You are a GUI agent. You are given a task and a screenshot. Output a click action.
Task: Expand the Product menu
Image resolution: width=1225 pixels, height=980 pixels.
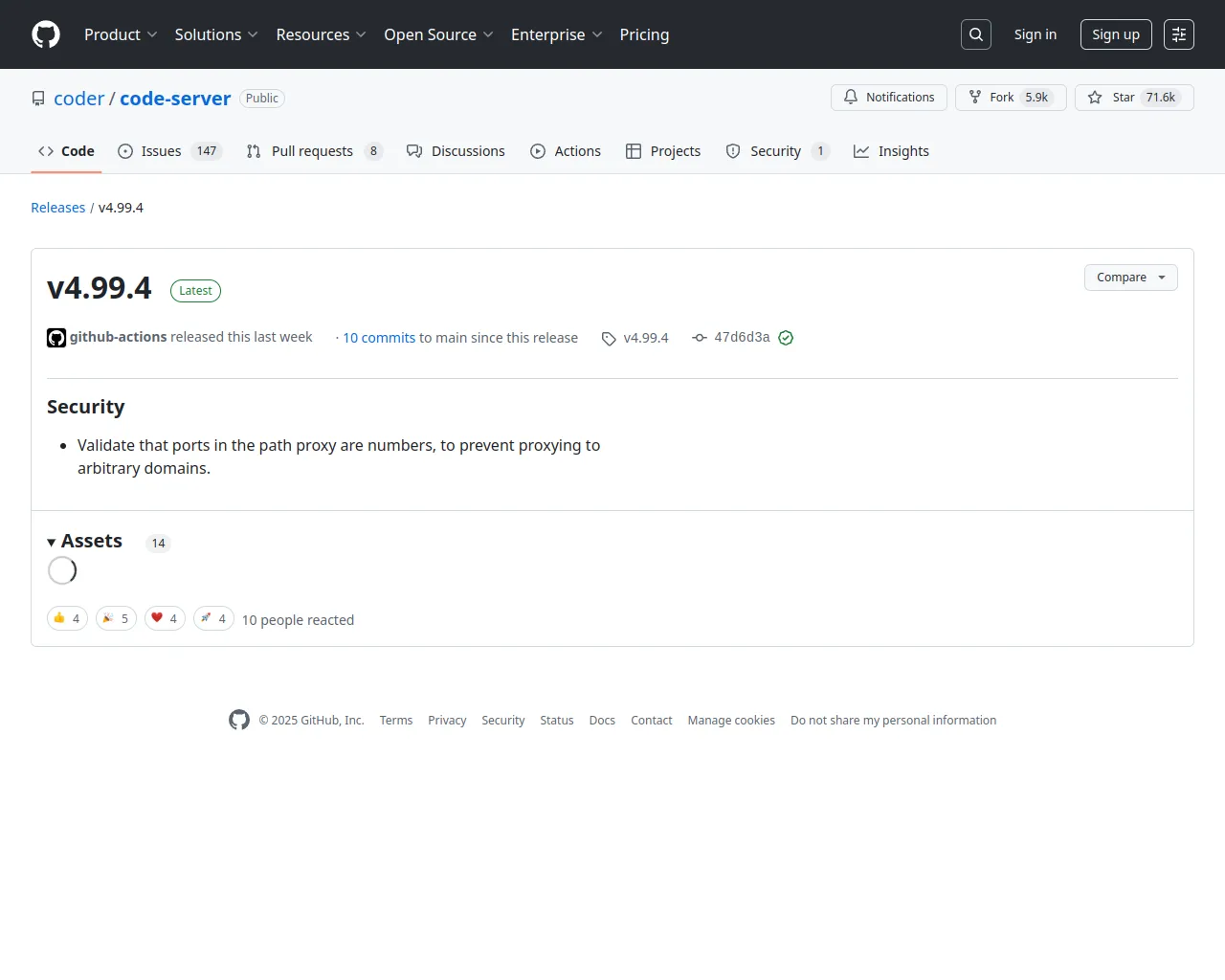tap(121, 34)
